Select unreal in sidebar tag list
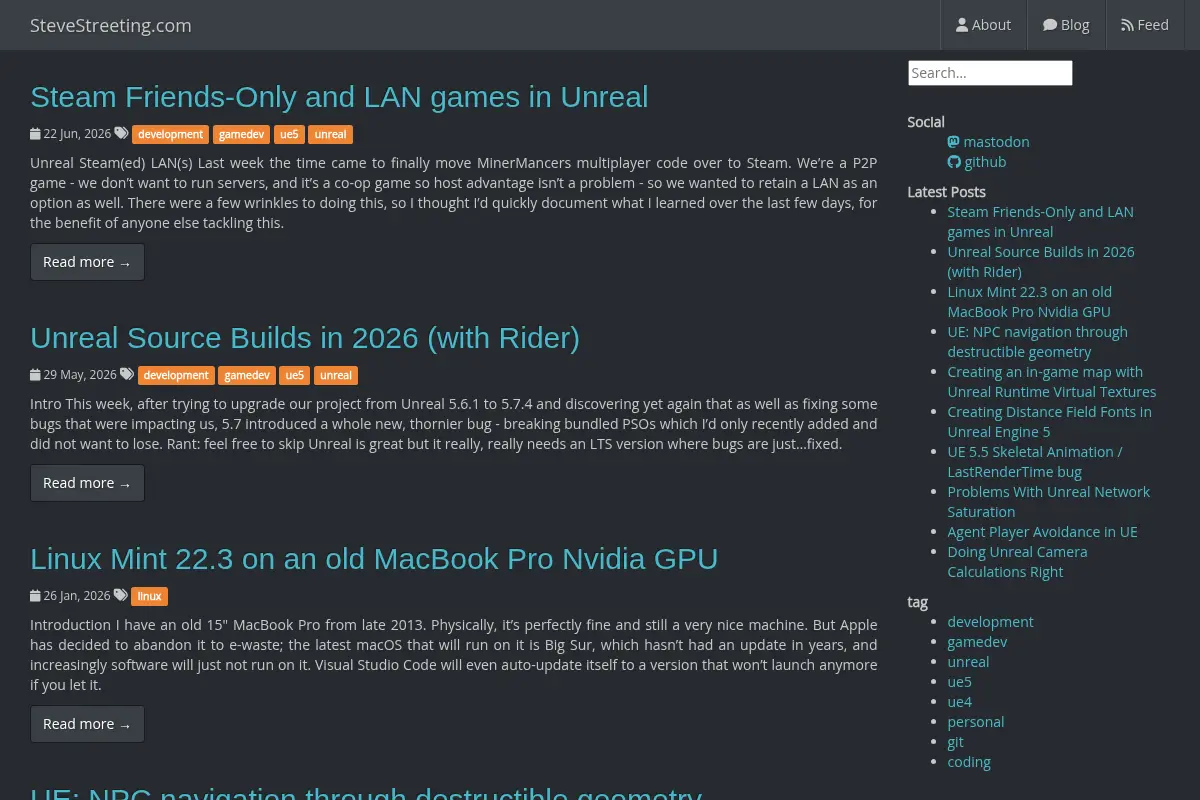 969,662
